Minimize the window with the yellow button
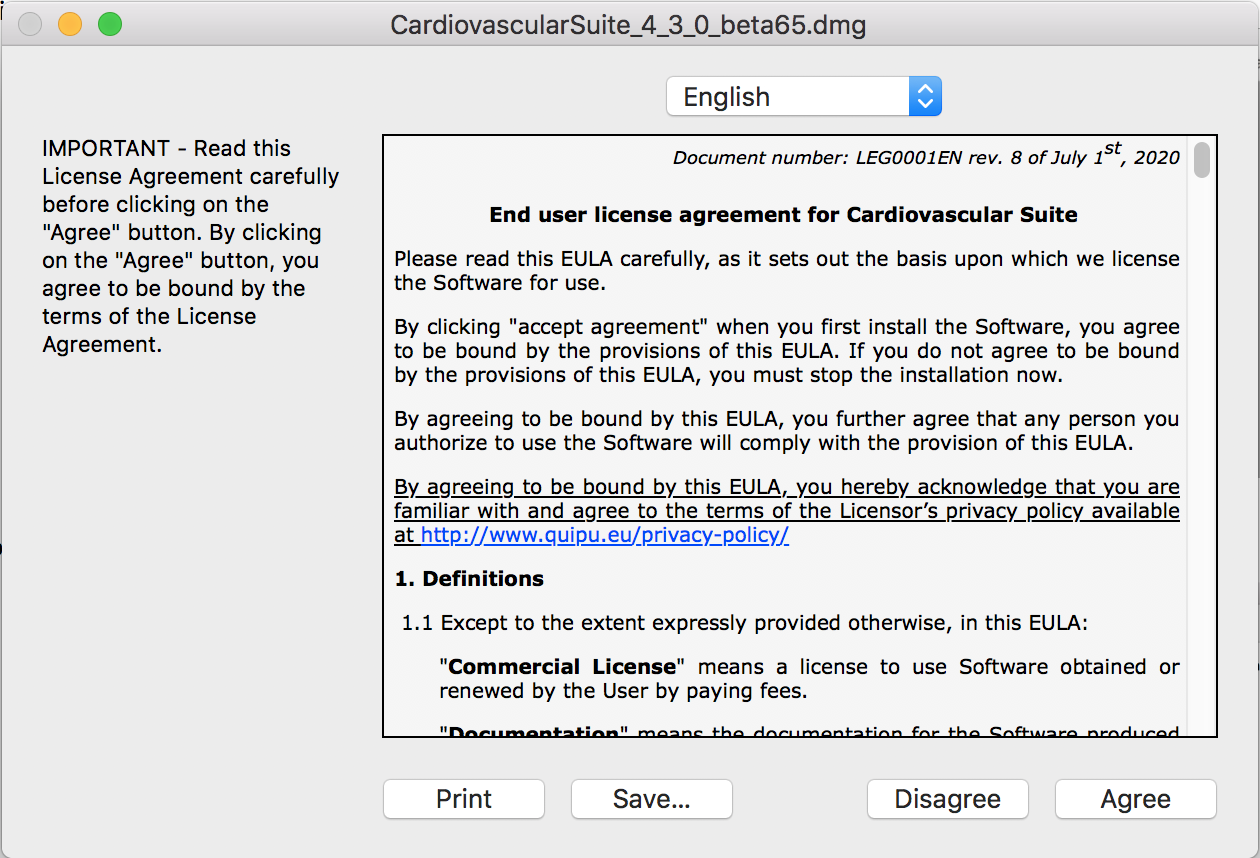1260x858 pixels. [x=70, y=24]
